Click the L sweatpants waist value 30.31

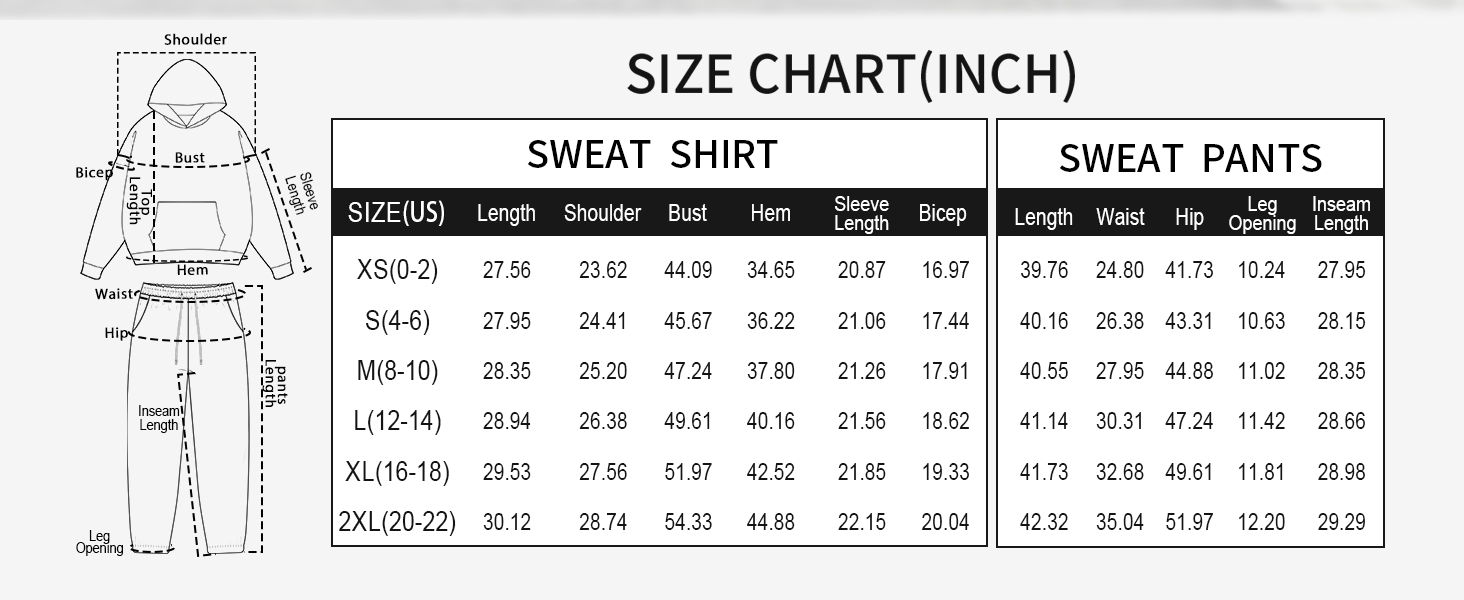tap(1119, 422)
